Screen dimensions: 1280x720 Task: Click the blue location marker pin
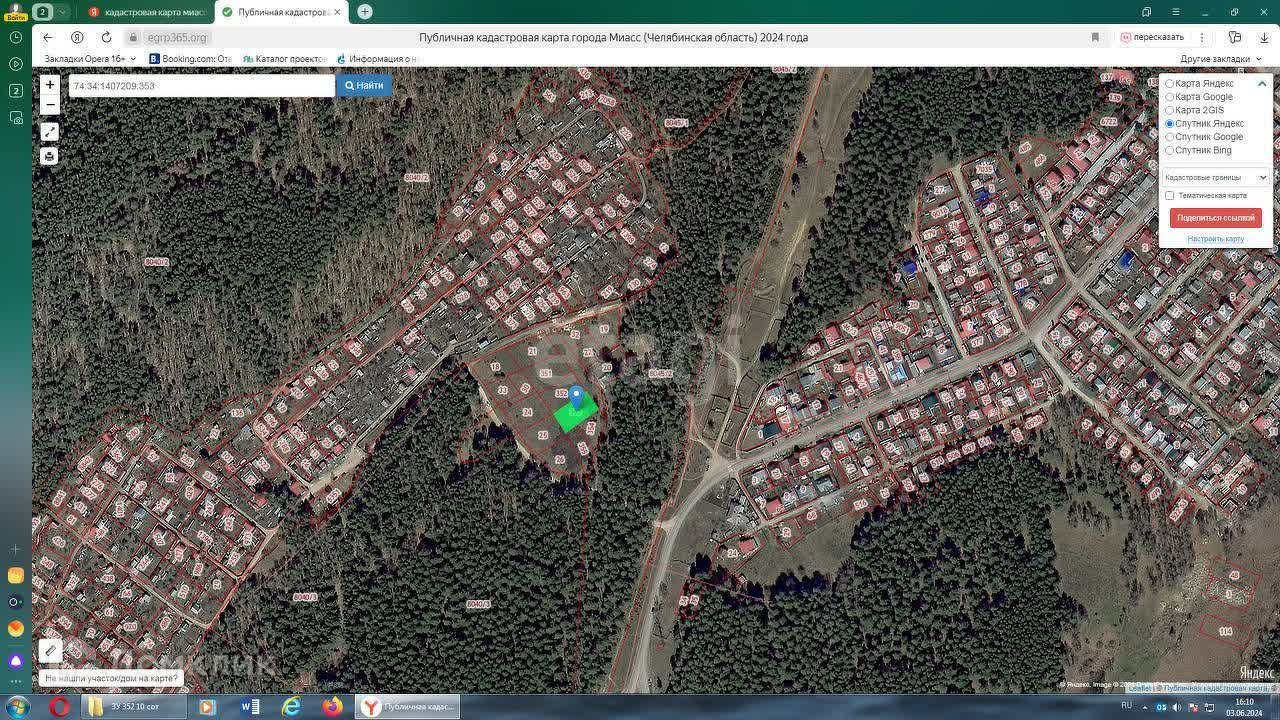coord(575,397)
